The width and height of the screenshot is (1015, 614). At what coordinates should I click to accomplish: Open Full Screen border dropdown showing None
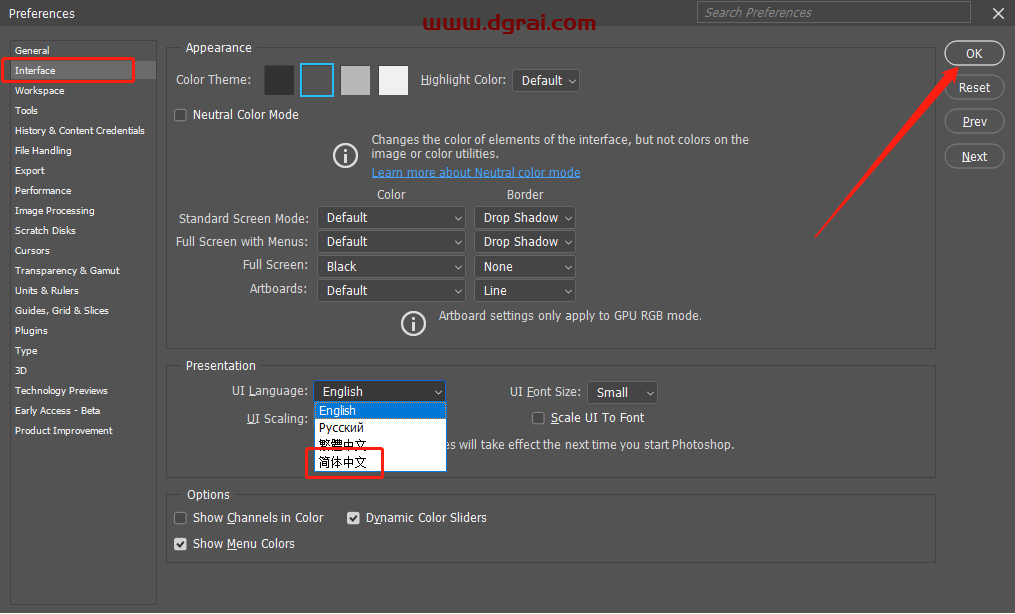(525, 267)
